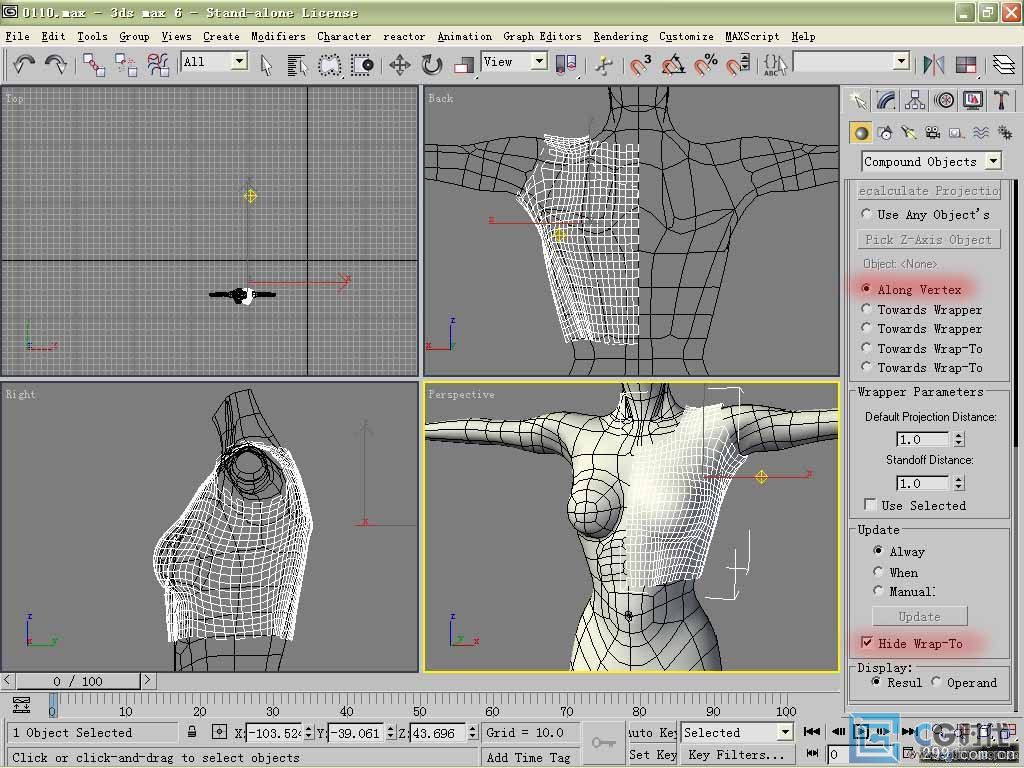1024x768 pixels.
Task: Open the View reference coordinate dropdown
Action: 539,62
